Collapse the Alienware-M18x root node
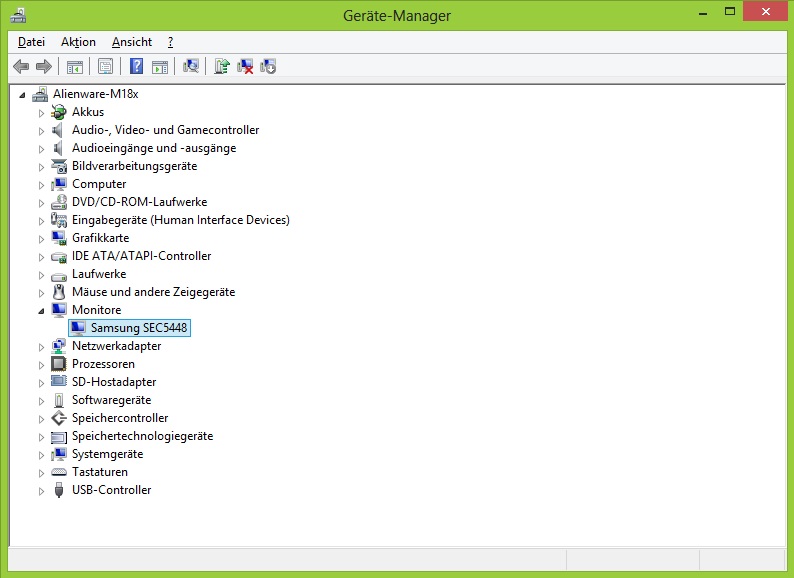This screenshot has height=578, width=794. (x=23, y=94)
